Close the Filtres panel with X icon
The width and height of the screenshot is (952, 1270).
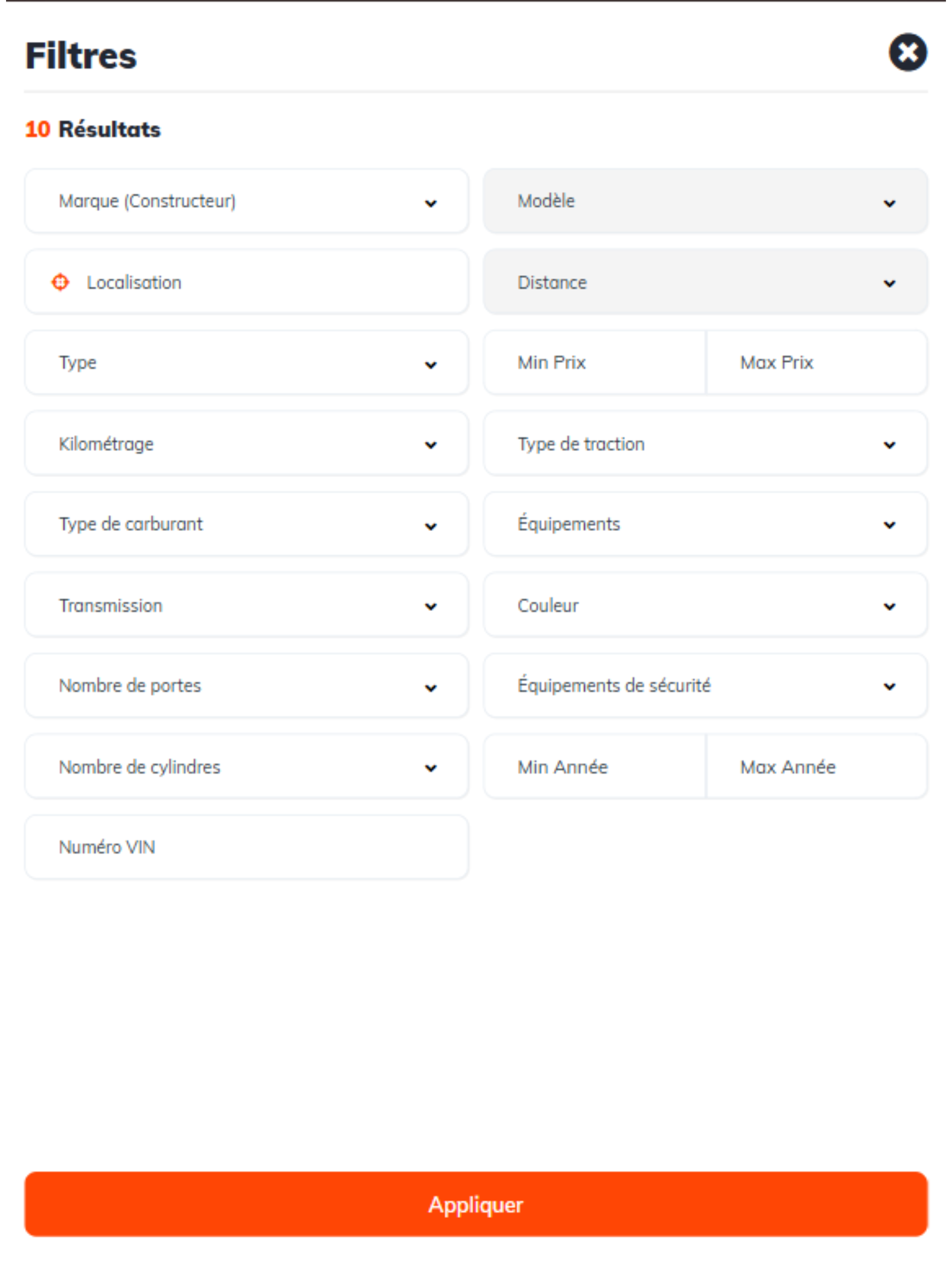pyautogui.click(x=907, y=53)
